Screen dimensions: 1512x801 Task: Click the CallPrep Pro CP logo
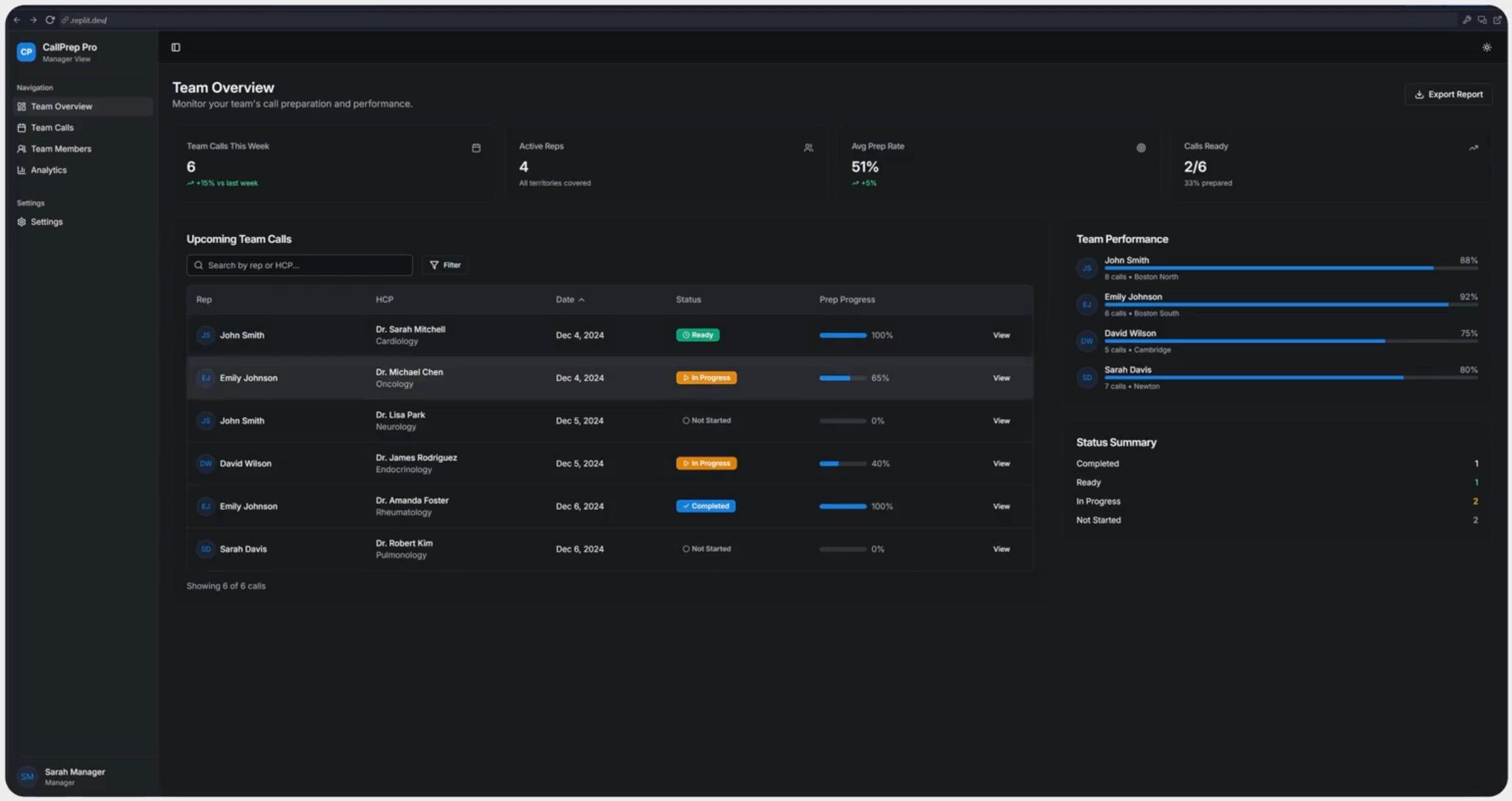click(26, 52)
